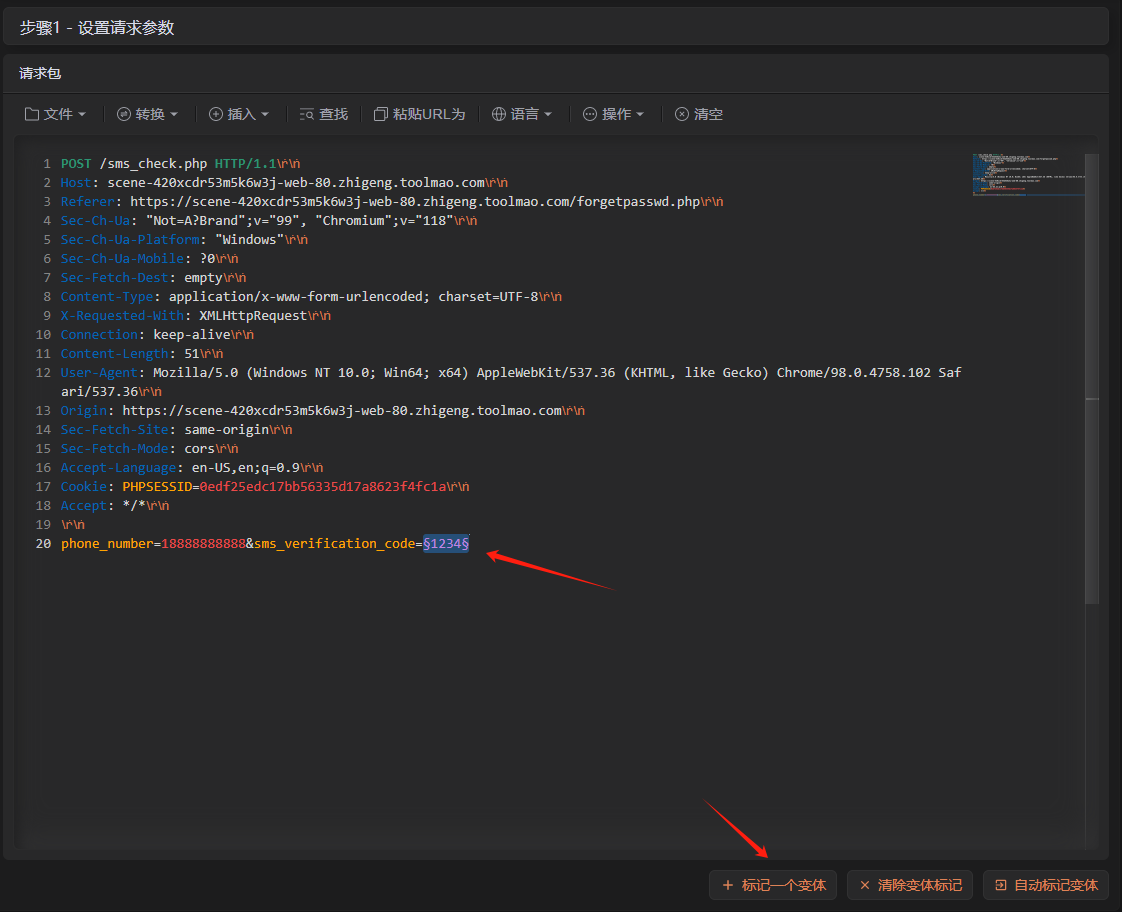Click the 转换 convert icon

click(124, 114)
